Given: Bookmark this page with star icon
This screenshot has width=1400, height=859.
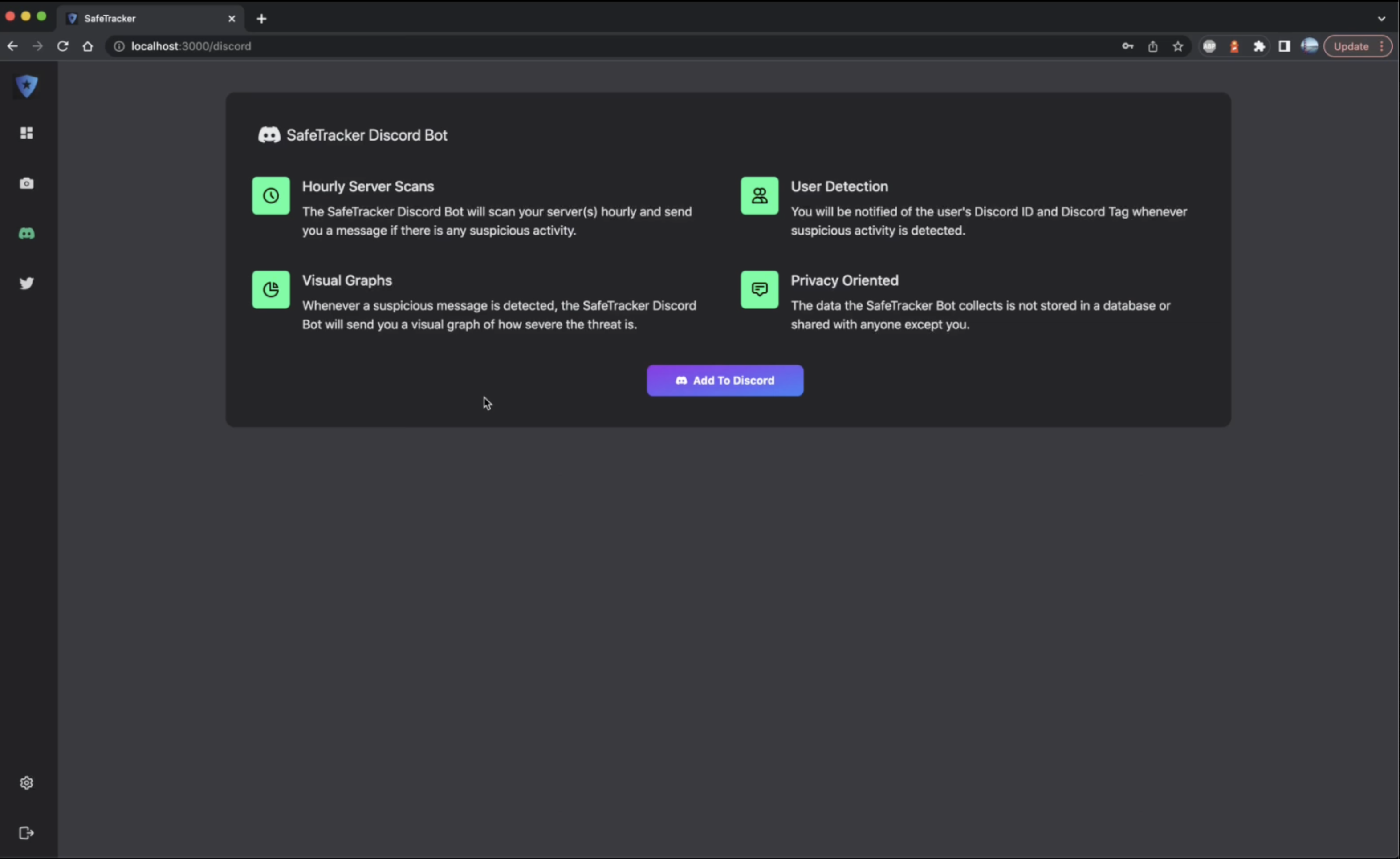Looking at the screenshot, I should tap(1177, 47).
